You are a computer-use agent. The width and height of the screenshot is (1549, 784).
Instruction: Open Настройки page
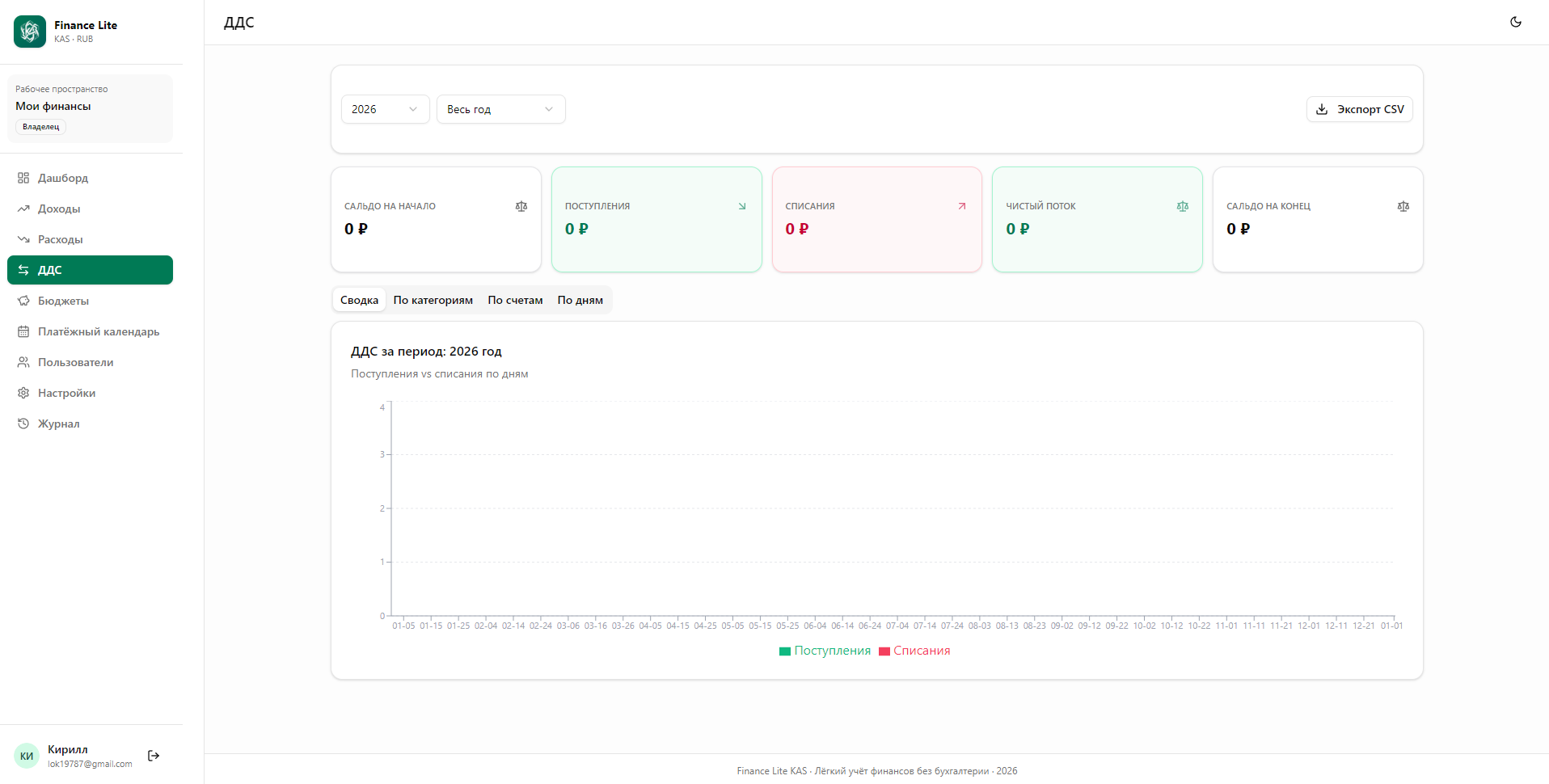pyautogui.click(x=90, y=393)
